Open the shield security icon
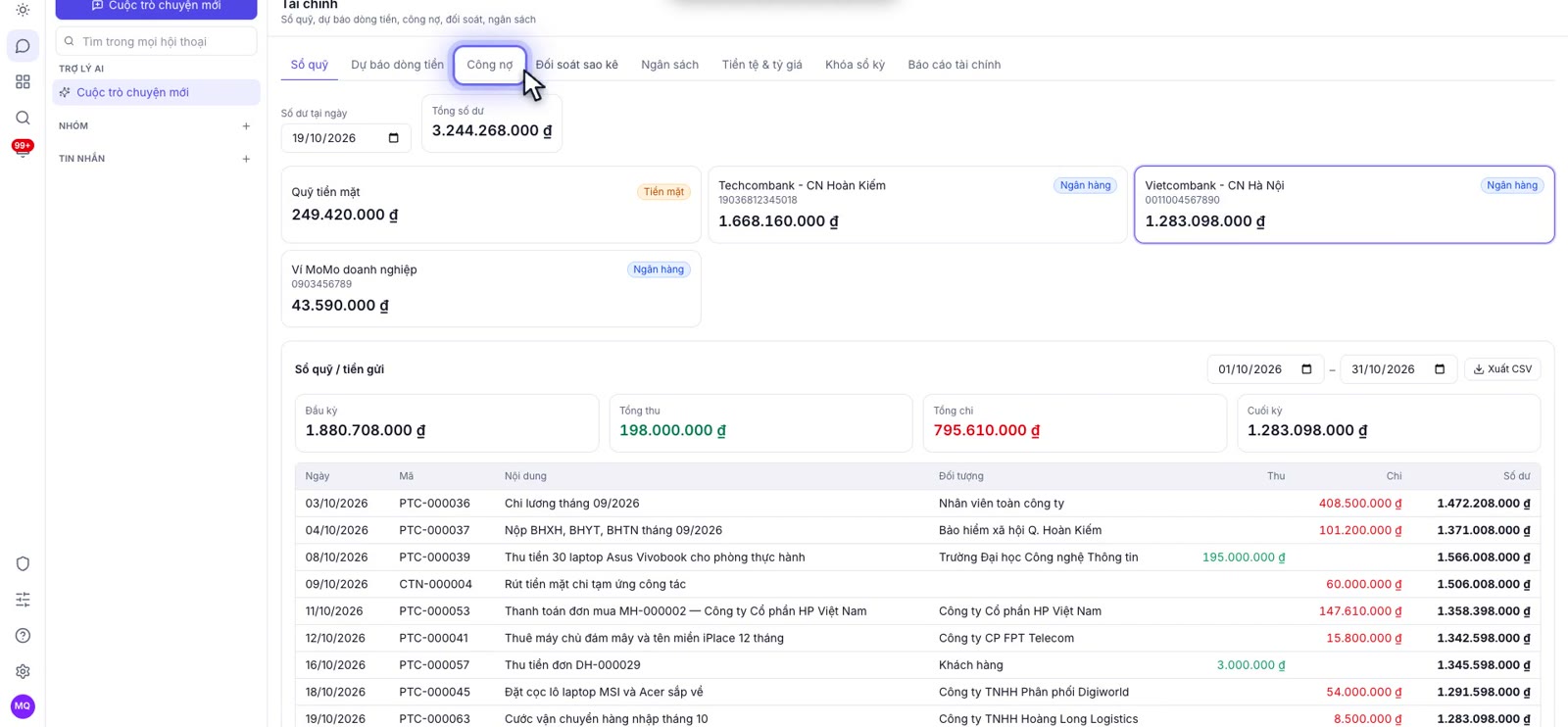1568x727 pixels. 23,563
